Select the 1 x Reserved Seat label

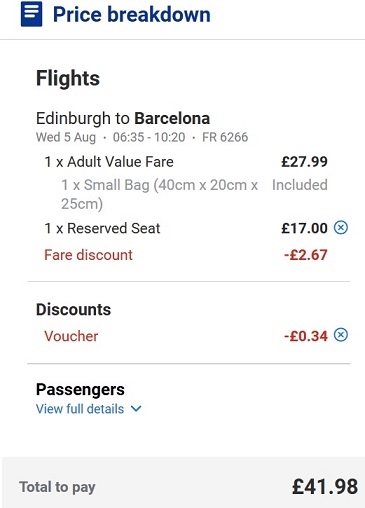point(102,228)
